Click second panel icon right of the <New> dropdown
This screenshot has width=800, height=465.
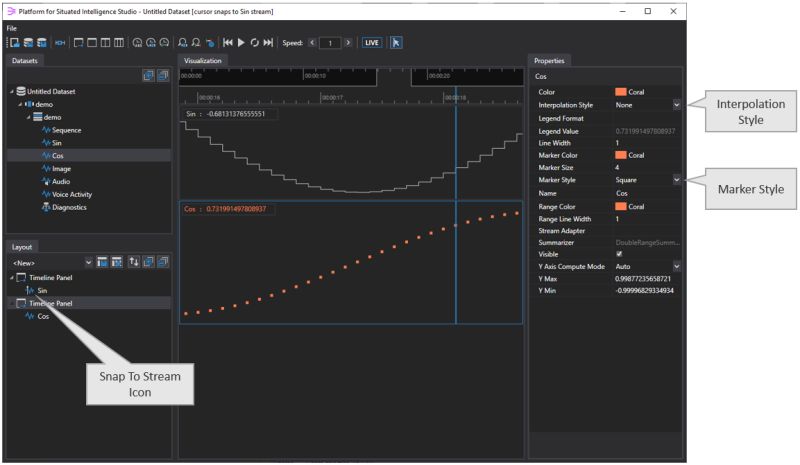[x=117, y=262]
